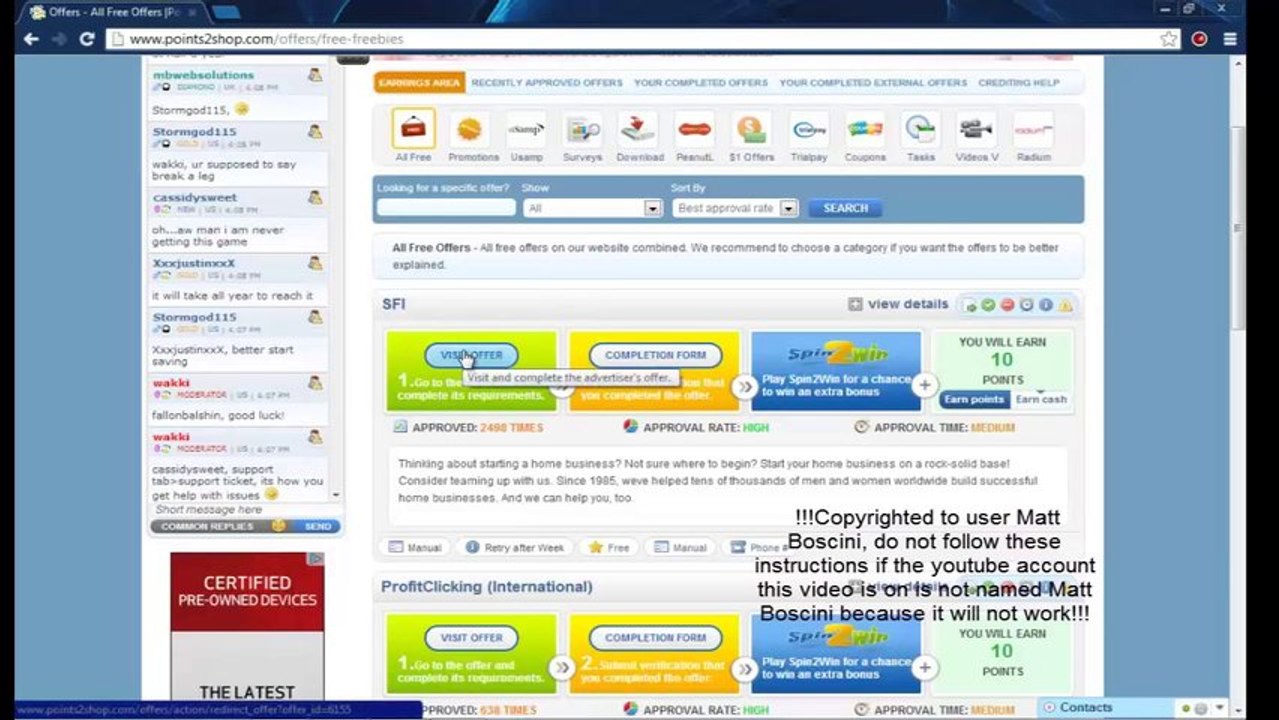Toggle Earn points option for SFI offer
The image size is (1279, 720).
[974, 399]
